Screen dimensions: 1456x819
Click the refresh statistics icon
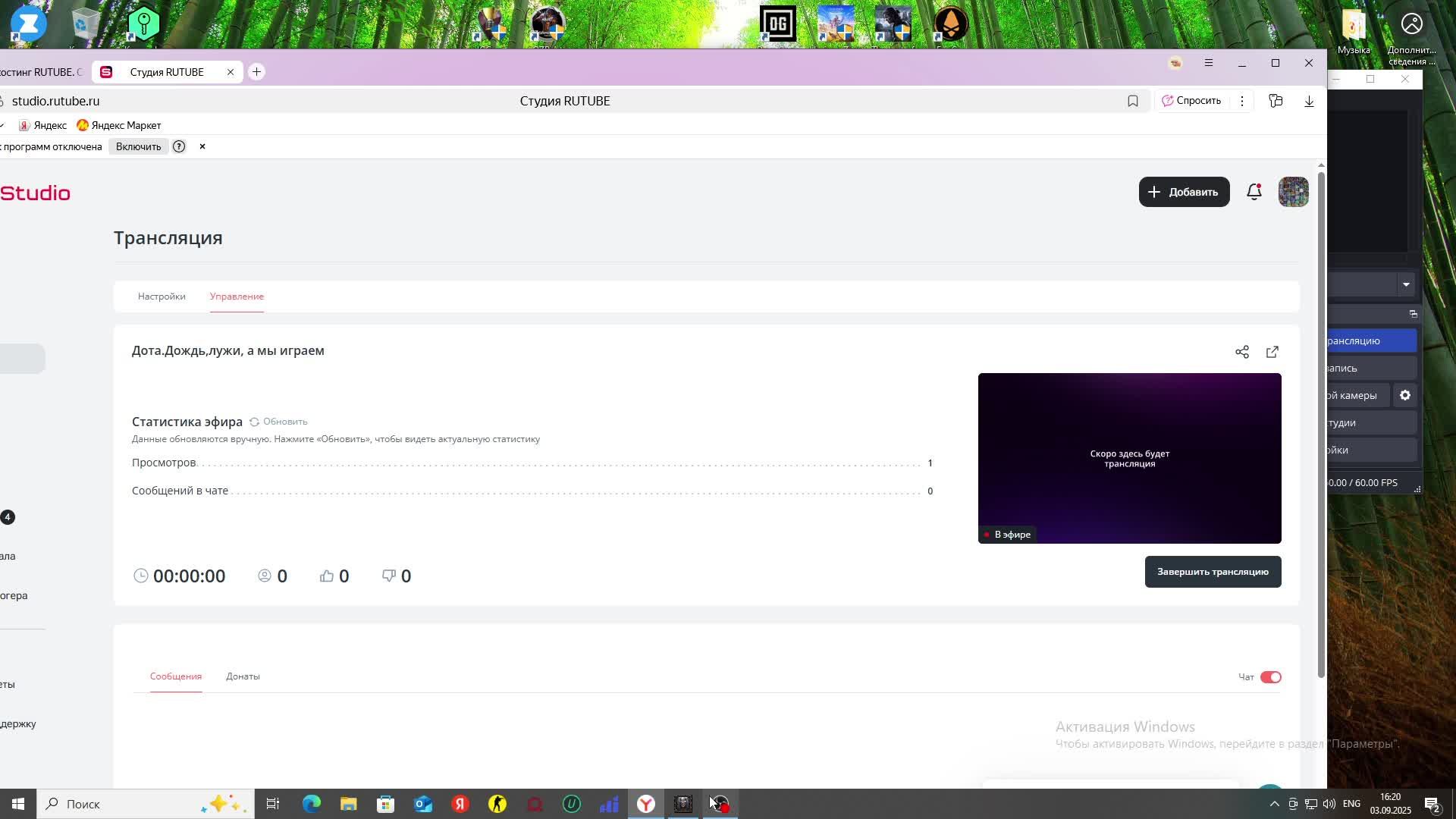click(255, 422)
